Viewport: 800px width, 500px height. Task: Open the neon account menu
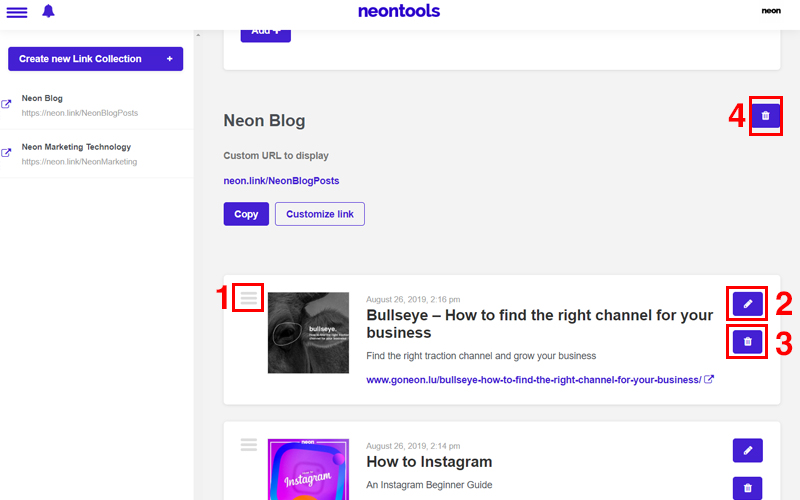[x=771, y=11]
